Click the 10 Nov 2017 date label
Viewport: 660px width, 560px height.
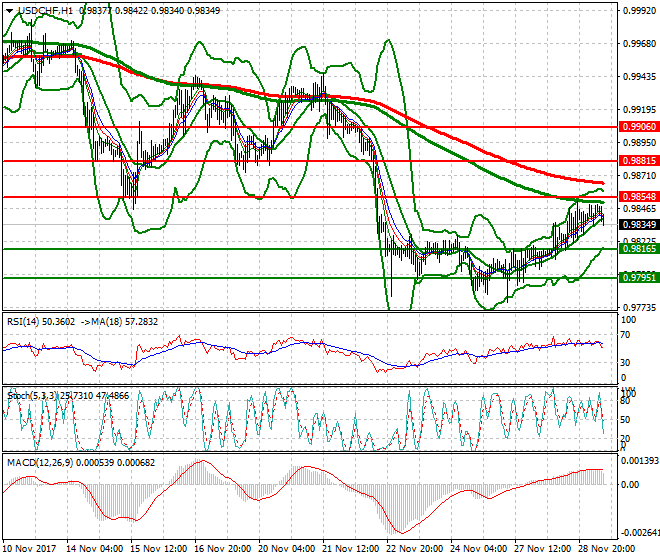coord(28,550)
